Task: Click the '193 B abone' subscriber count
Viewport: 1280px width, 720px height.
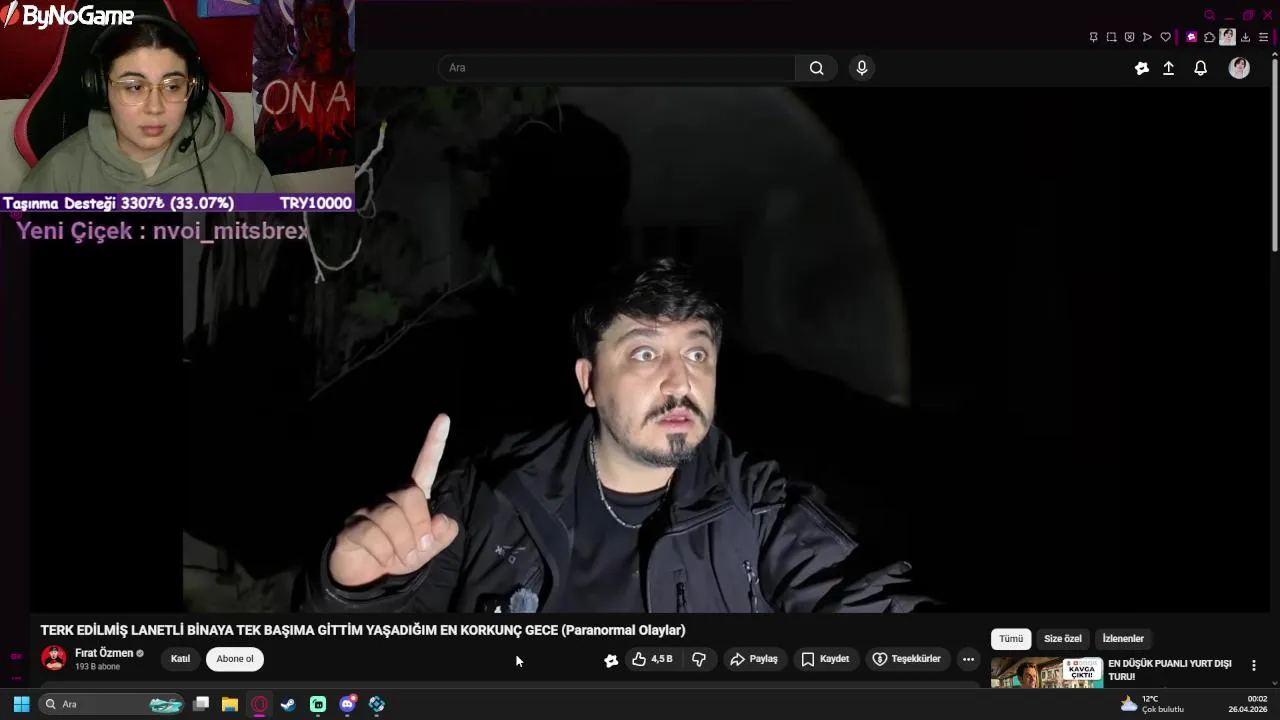Action: tap(97, 667)
